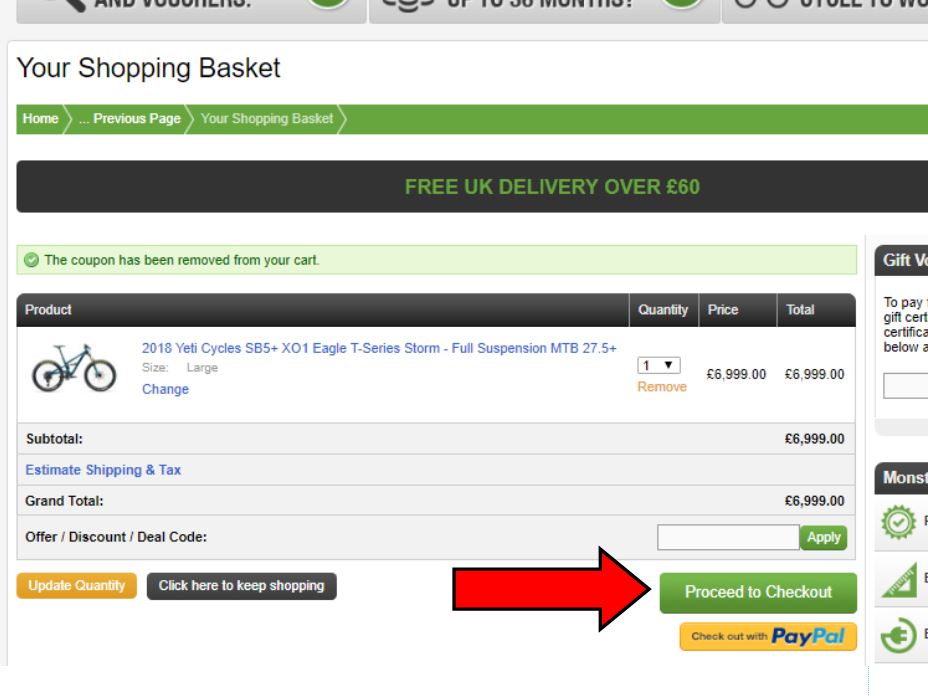Focus the gift certificate code input field
The height and width of the screenshot is (696, 928).
pyautogui.click(x=906, y=386)
